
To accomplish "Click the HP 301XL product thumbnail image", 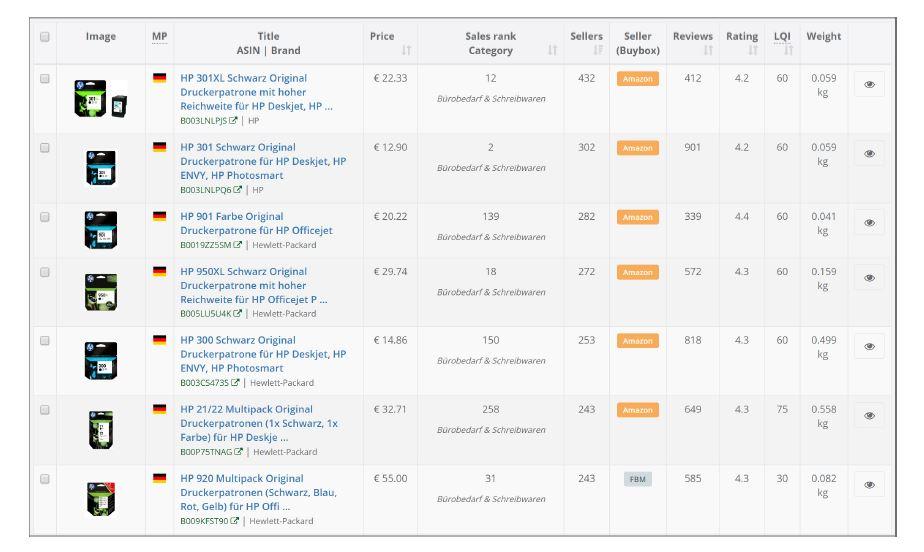I will coord(101,98).
